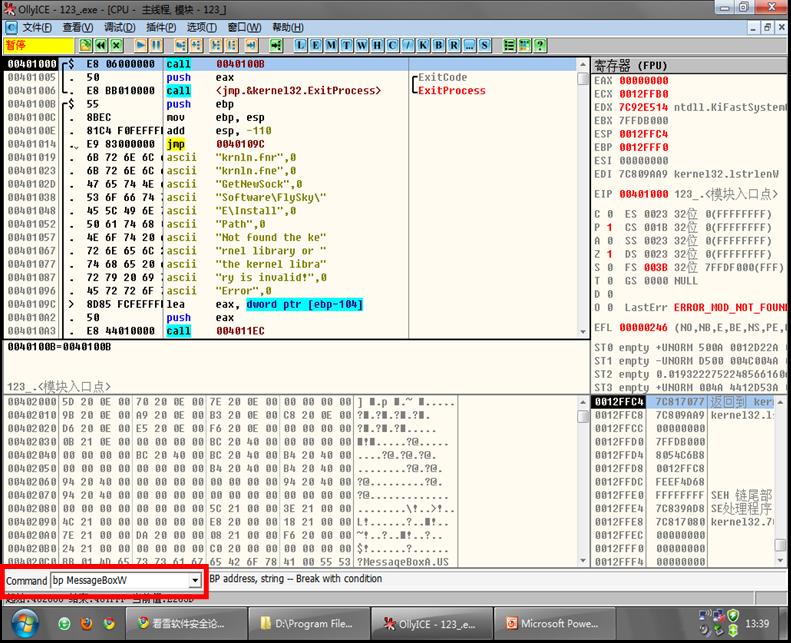The width and height of the screenshot is (791, 643).
Task: Select disassembly row at address 00401000
Action: pyautogui.click(x=290, y=64)
